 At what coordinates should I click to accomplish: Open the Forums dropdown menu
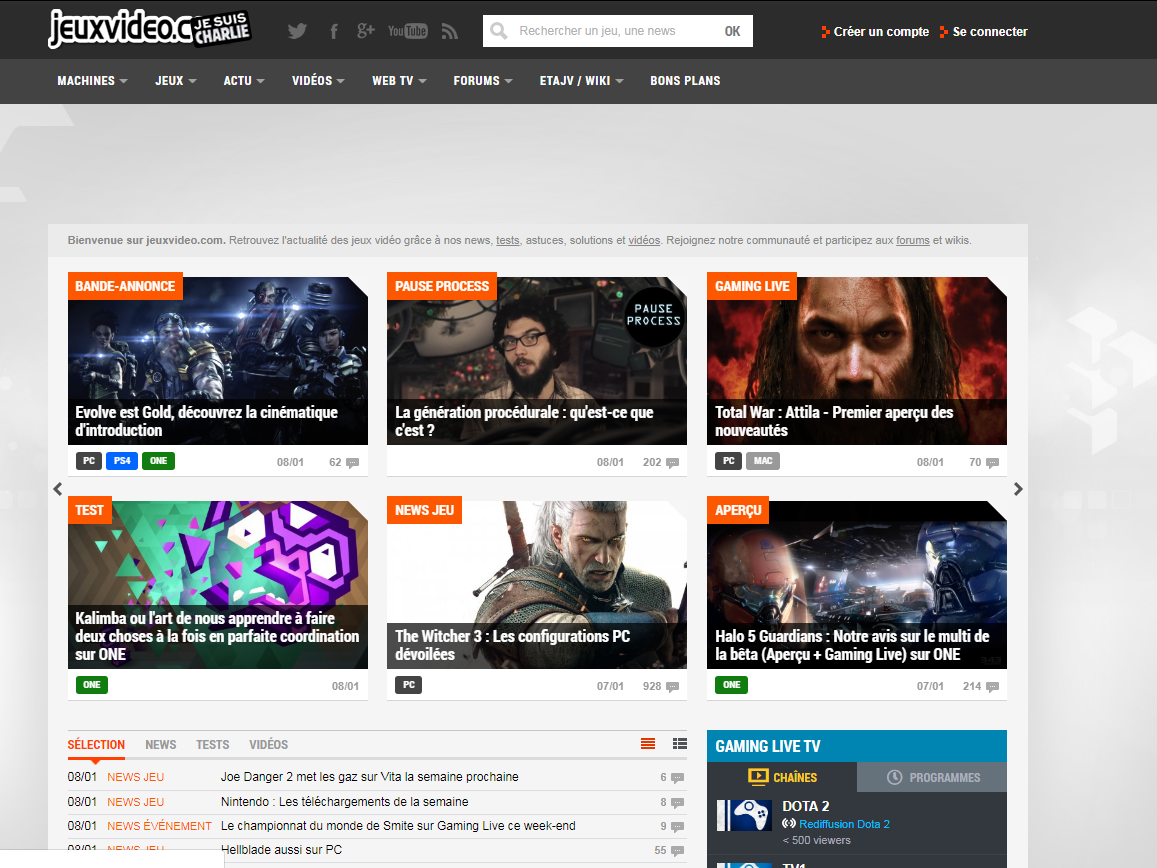click(482, 81)
